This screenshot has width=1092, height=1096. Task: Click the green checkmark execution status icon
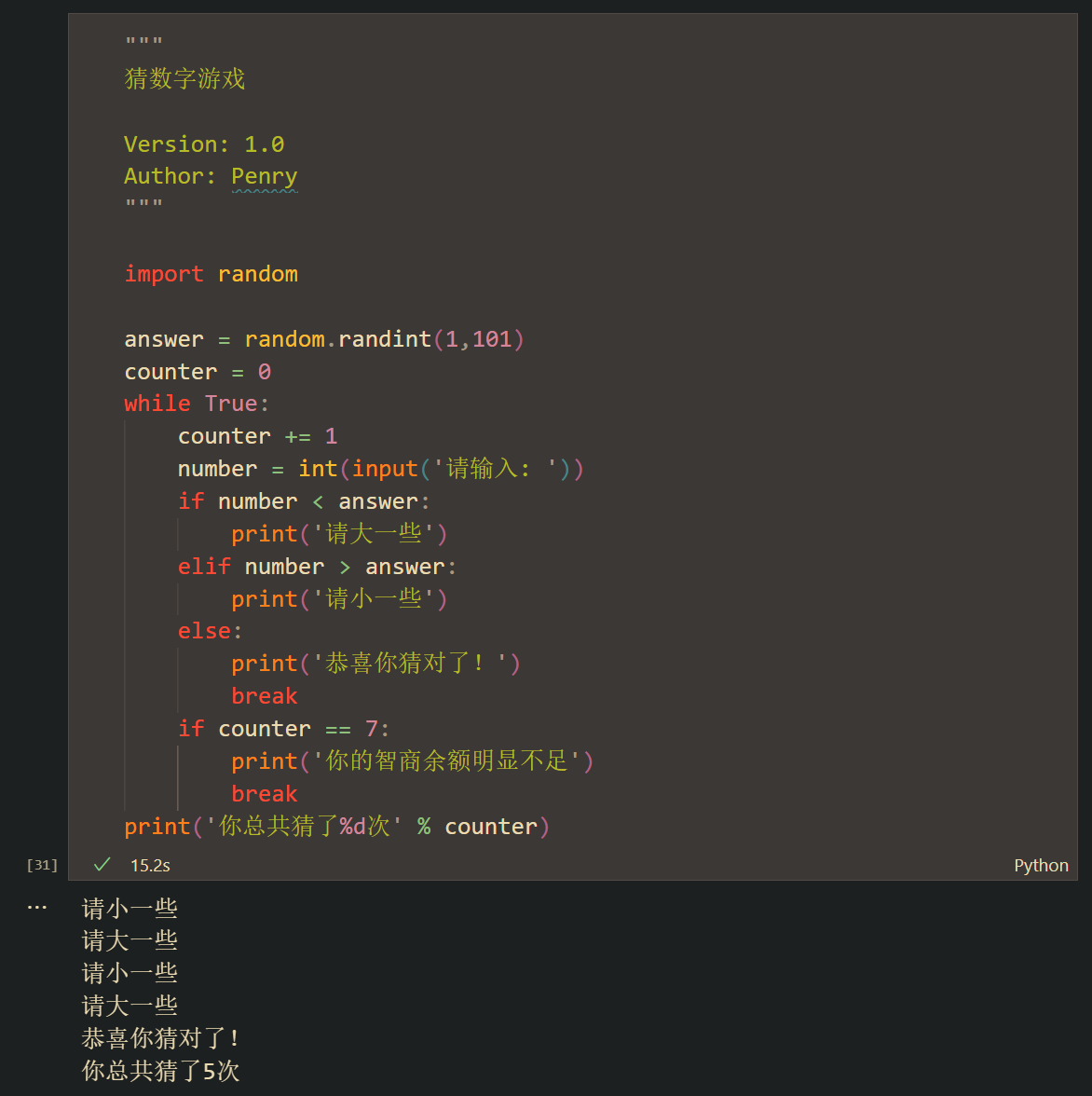[x=101, y=865]
